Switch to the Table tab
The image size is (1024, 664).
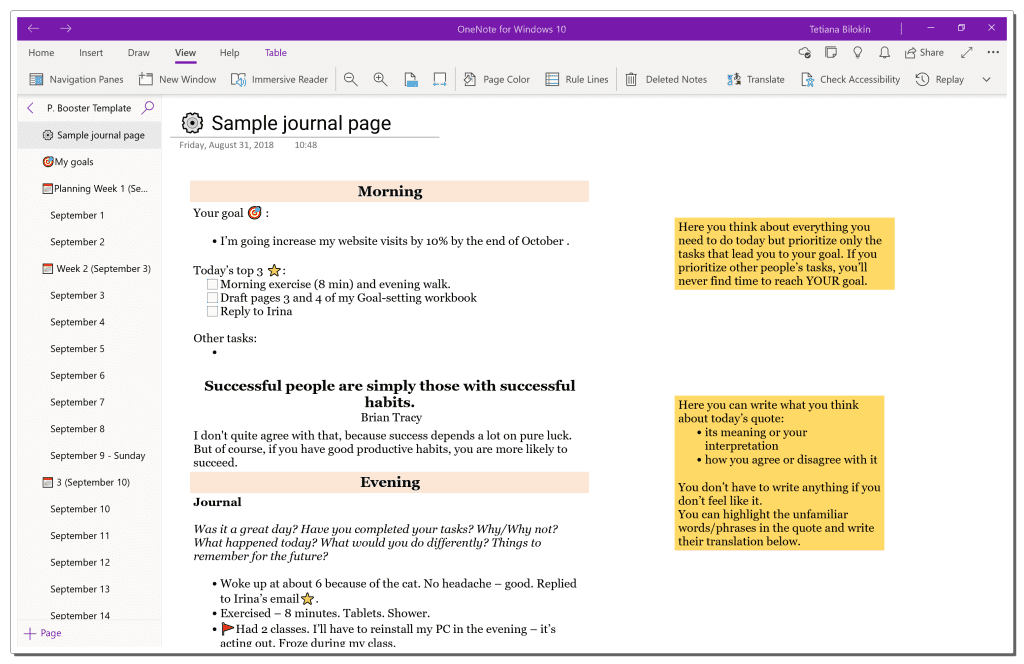(276, 52)
